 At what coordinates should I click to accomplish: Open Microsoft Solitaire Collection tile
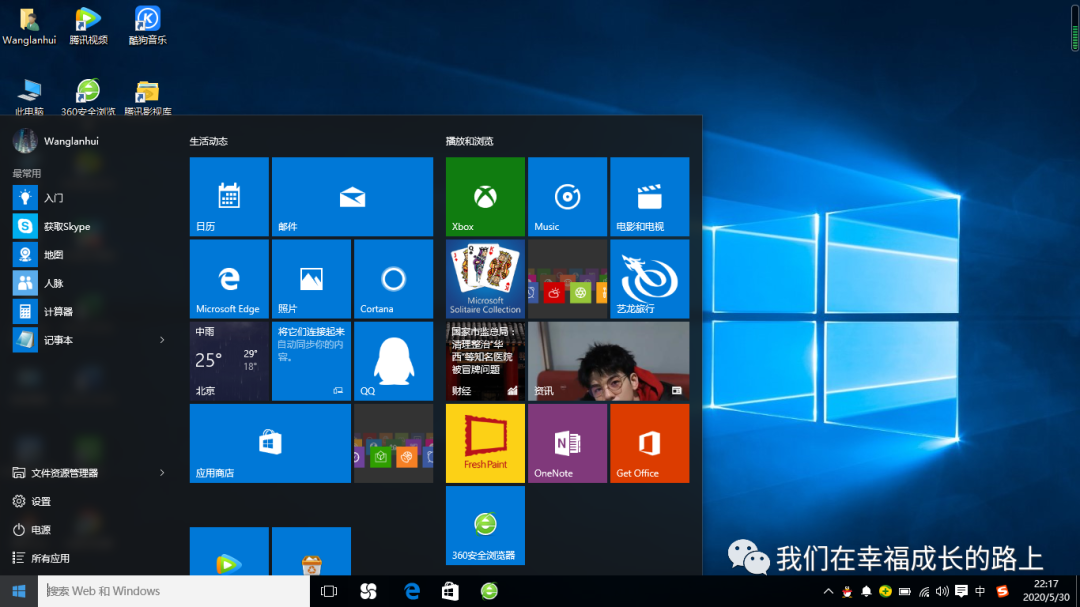point(485,278)
